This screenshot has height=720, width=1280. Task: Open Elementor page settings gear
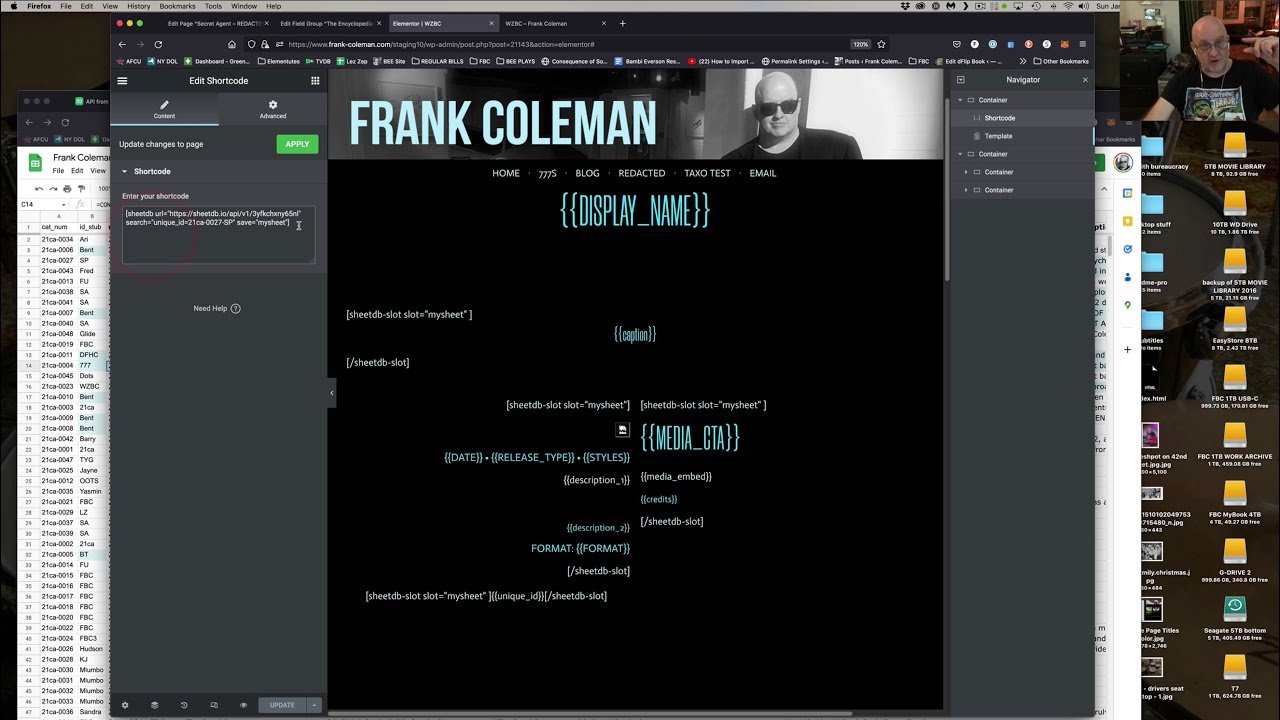click(125, 705)
